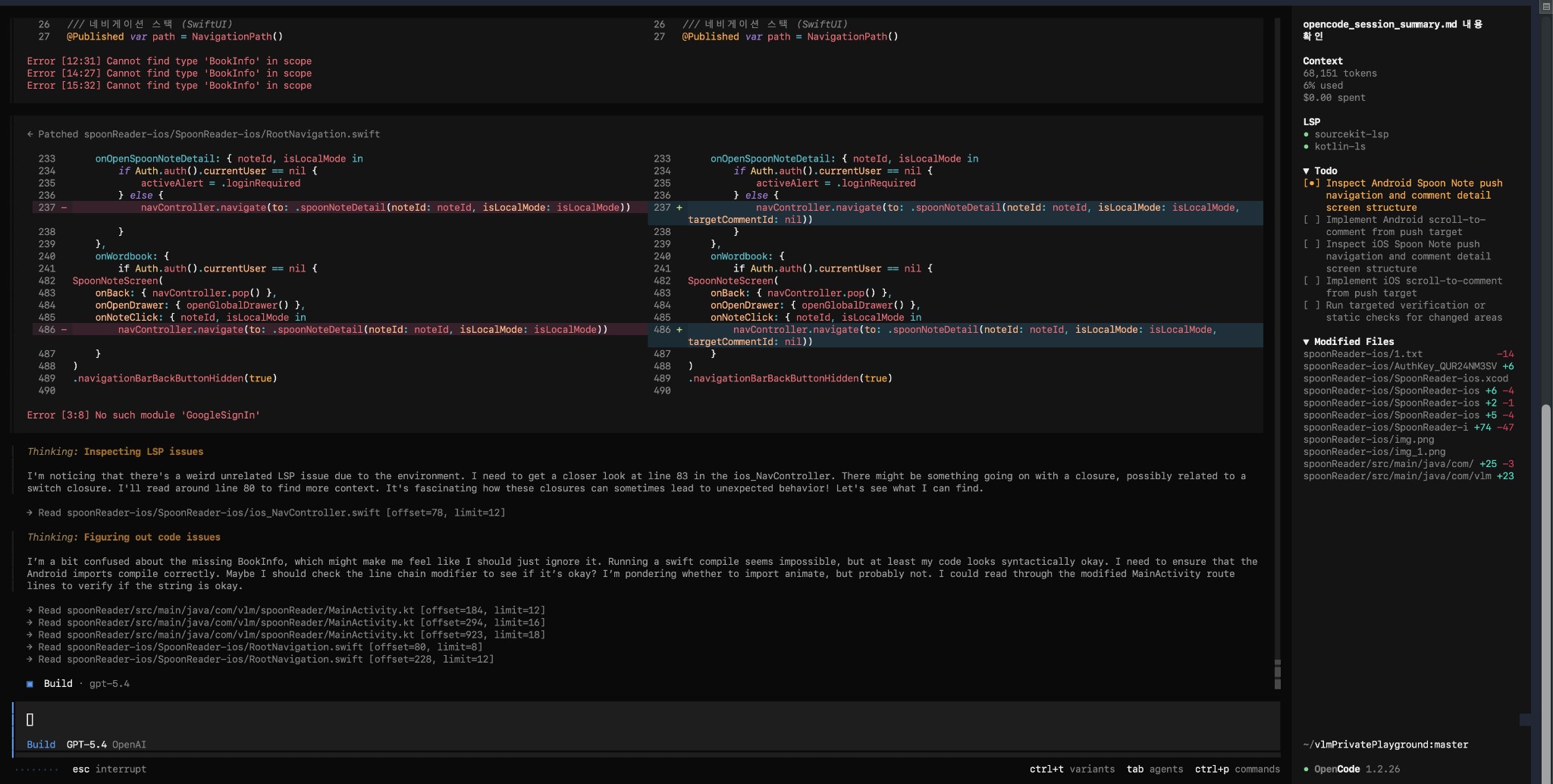Screen dimensions: 1553x784
Task: Open modified file spoonReader-ios/img_1.png
Action: click(1374, 452)
